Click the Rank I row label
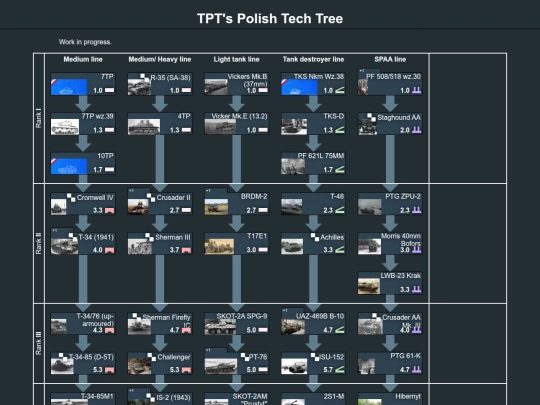Image resolution: width=540 pixels, height=405 pixels. pyautogui.click(x=39, y=118)
